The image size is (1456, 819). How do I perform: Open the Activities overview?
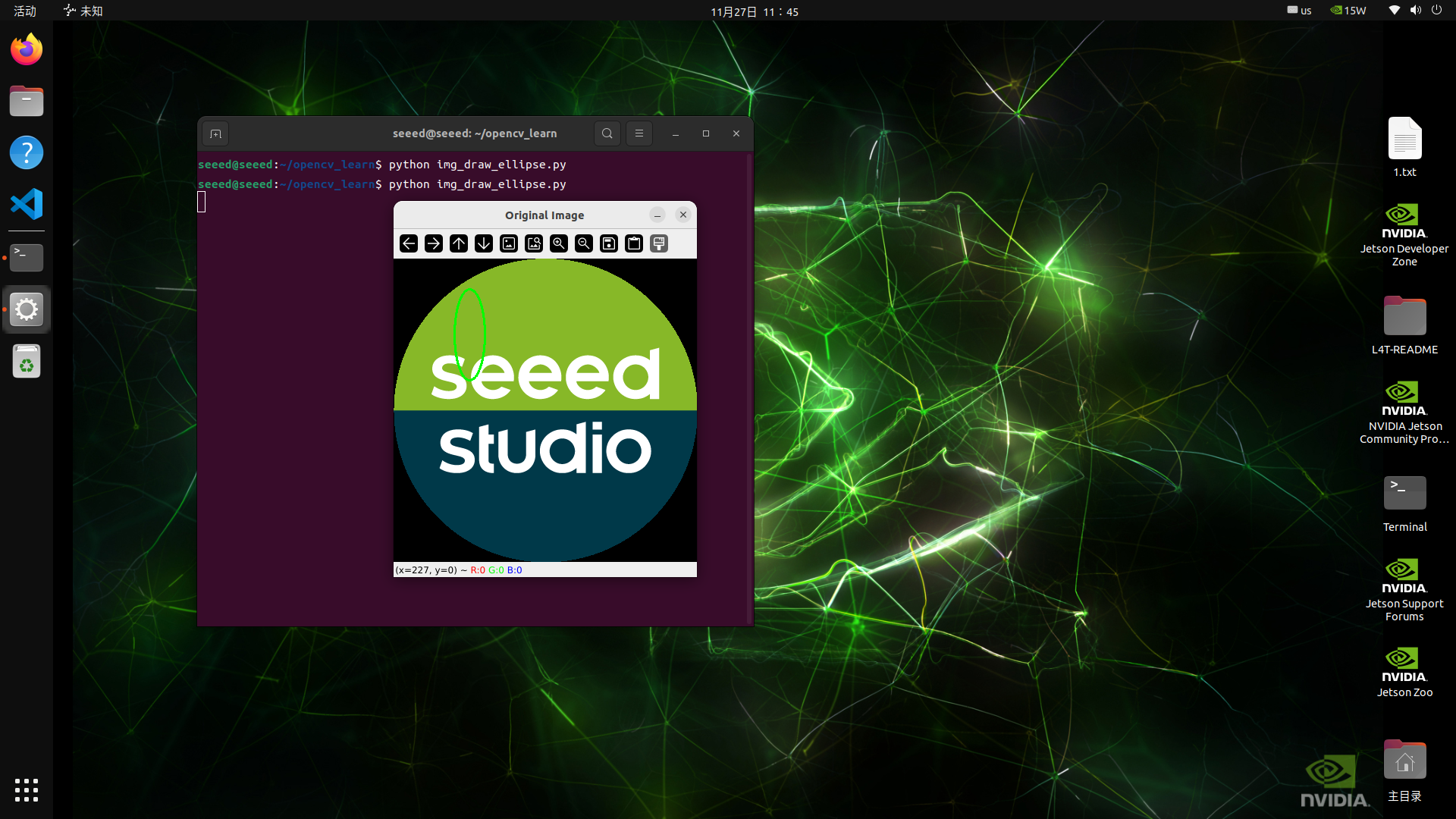coord(25,11)
